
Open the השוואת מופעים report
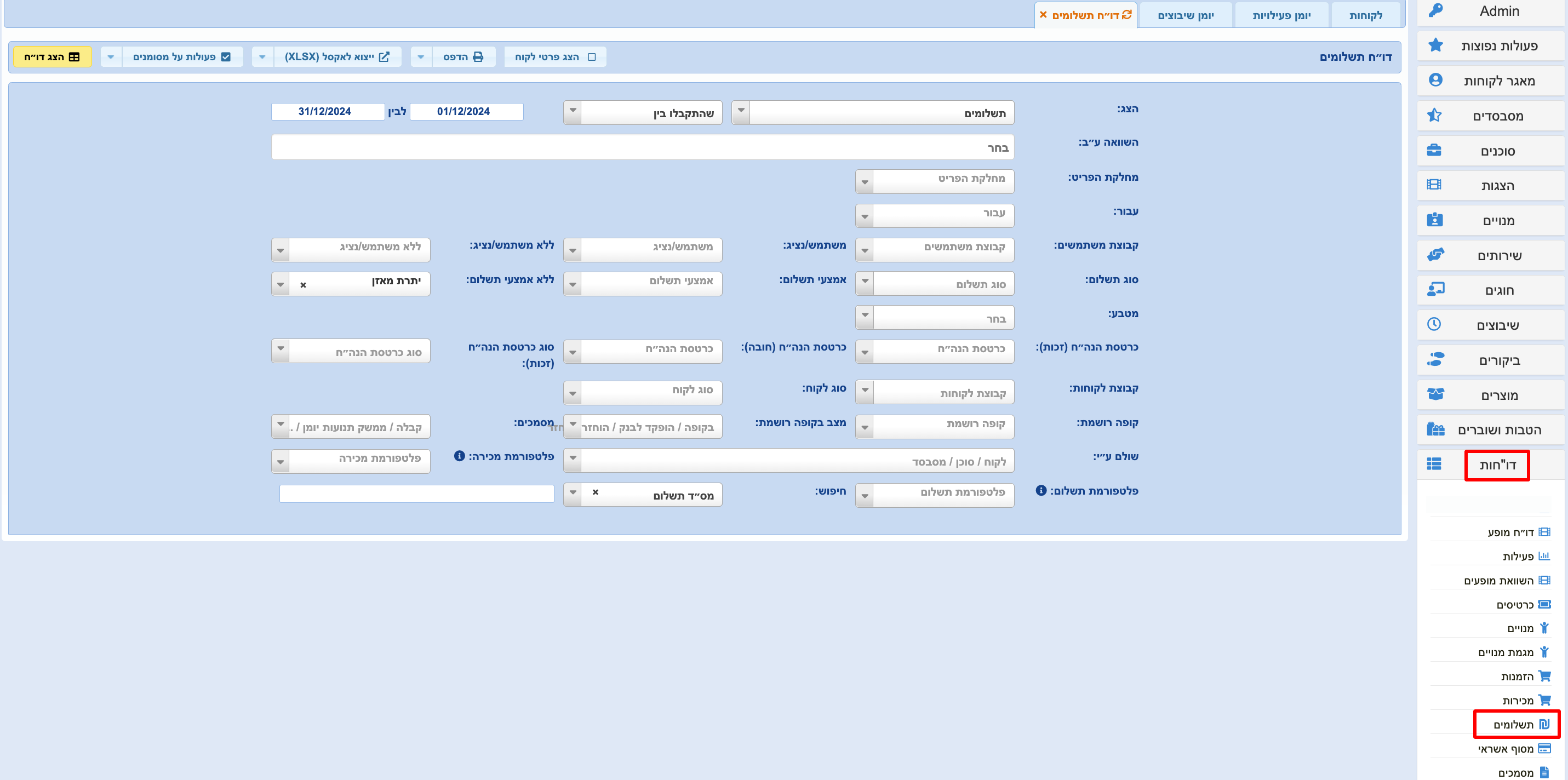[x=1498, y=581]
